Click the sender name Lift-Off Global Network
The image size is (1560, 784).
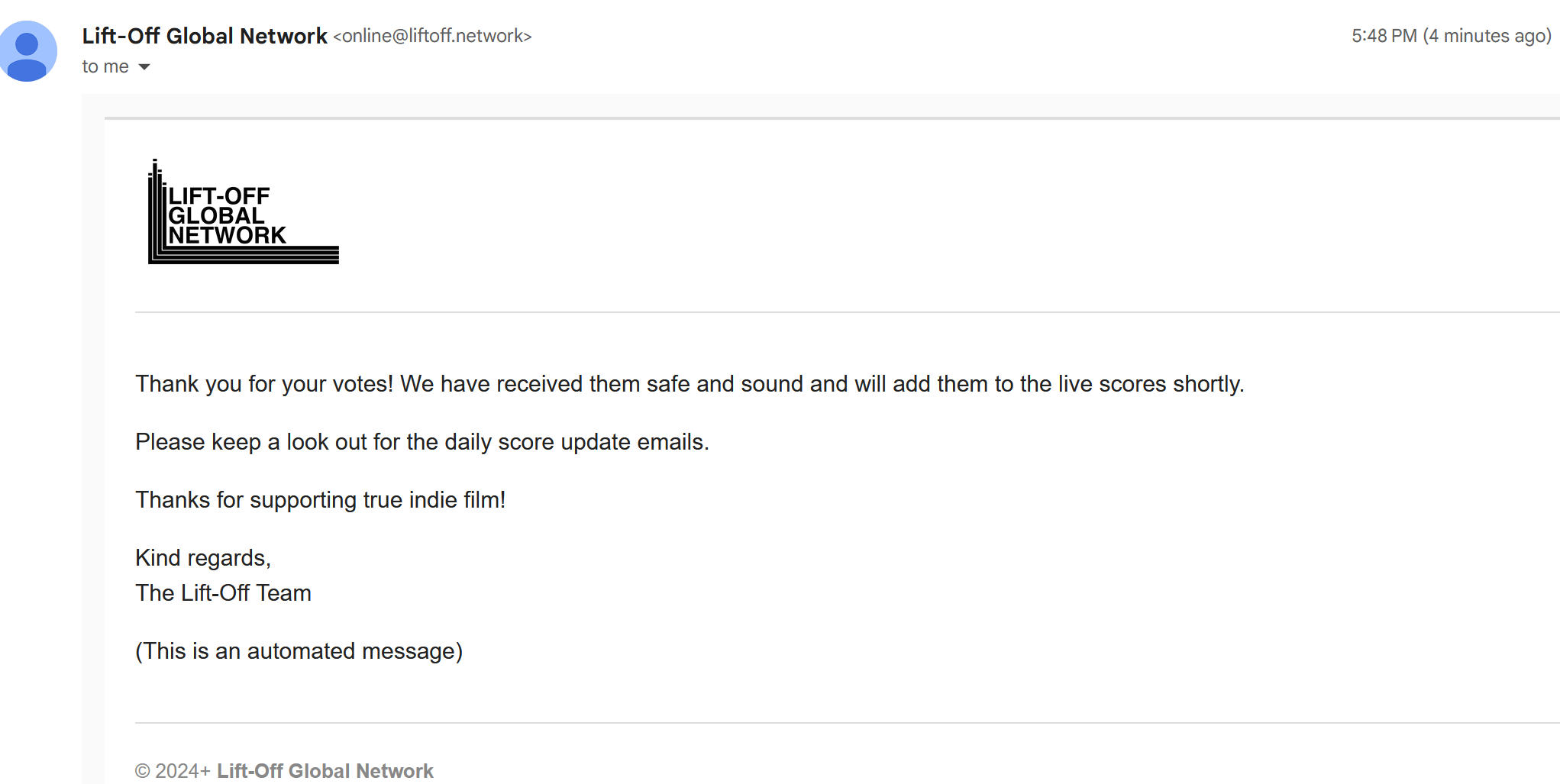tap(205, 36)
